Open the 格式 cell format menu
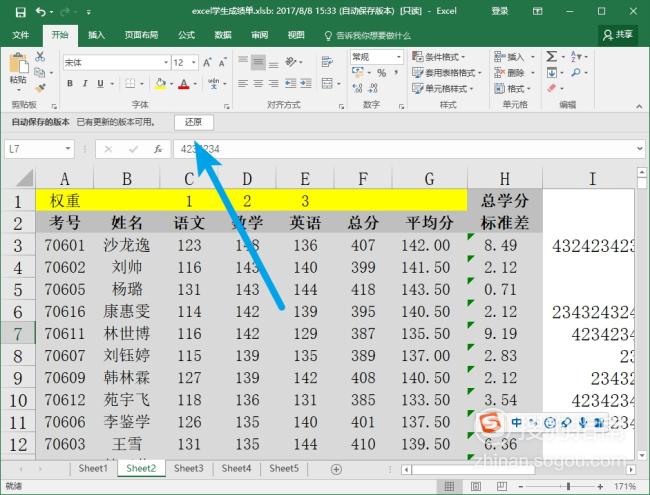The height and width of the screenshot is (495, 650). pos(512,89)
